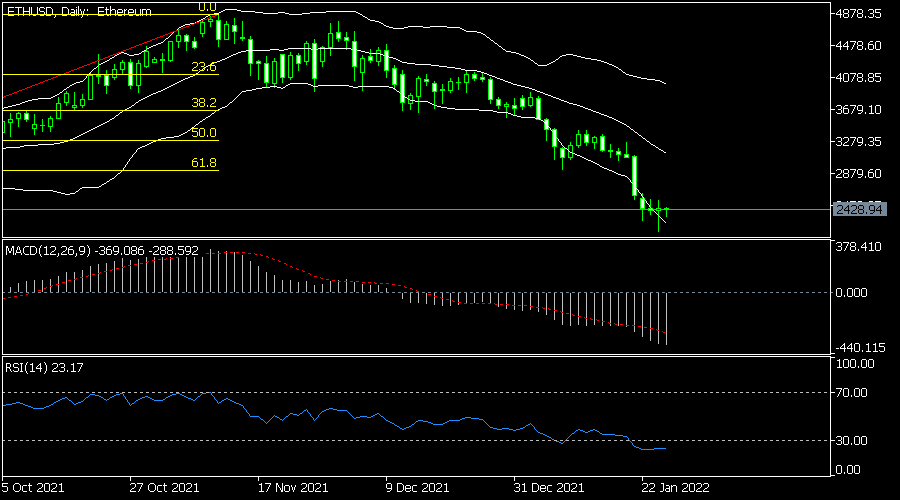Click the 9 Dec 2021 date label
This screenshot has width=900, height=500.
coord(417,488)
